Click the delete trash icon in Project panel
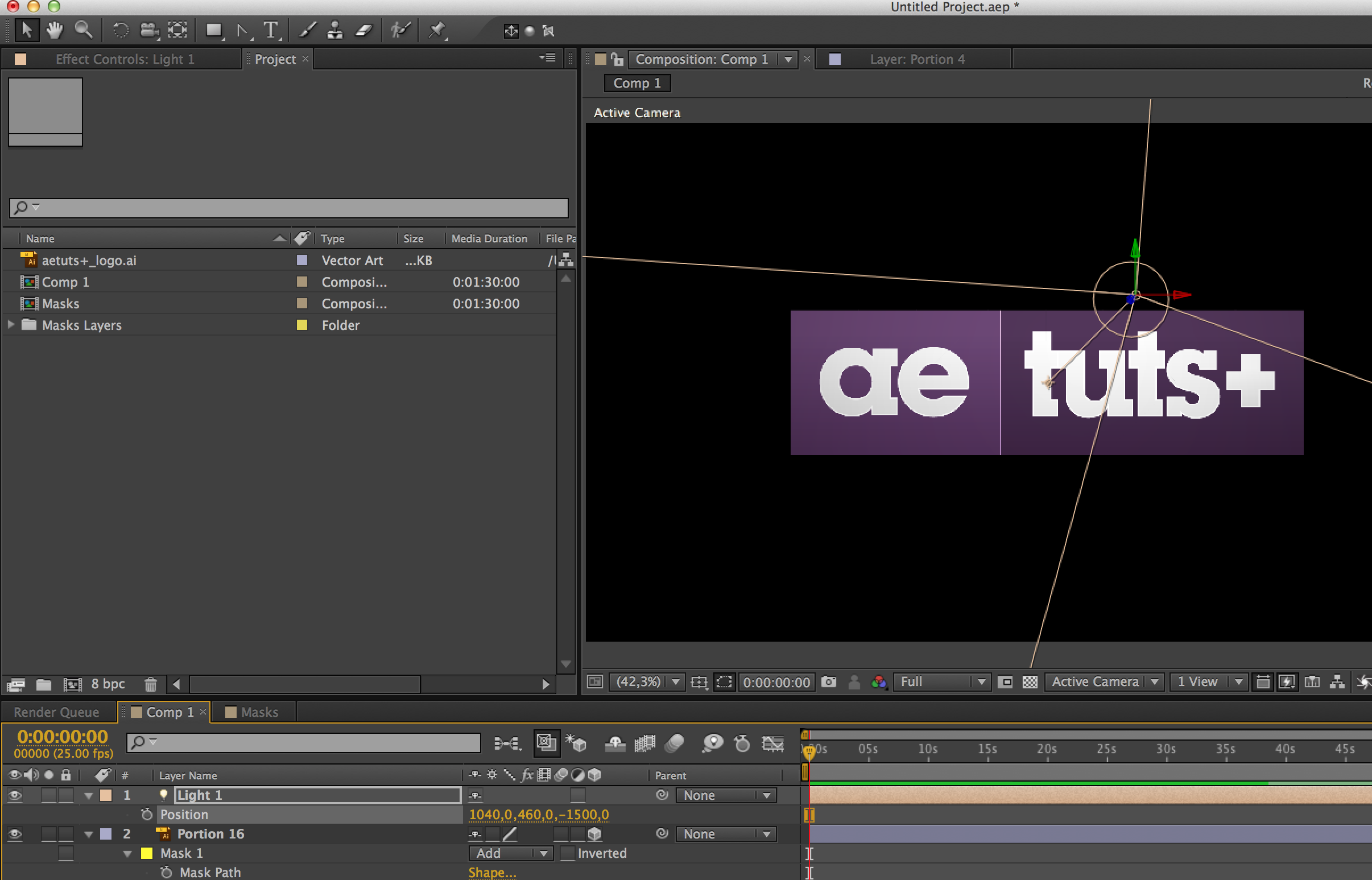The image size is (1372, 880). tap(150, 684)
